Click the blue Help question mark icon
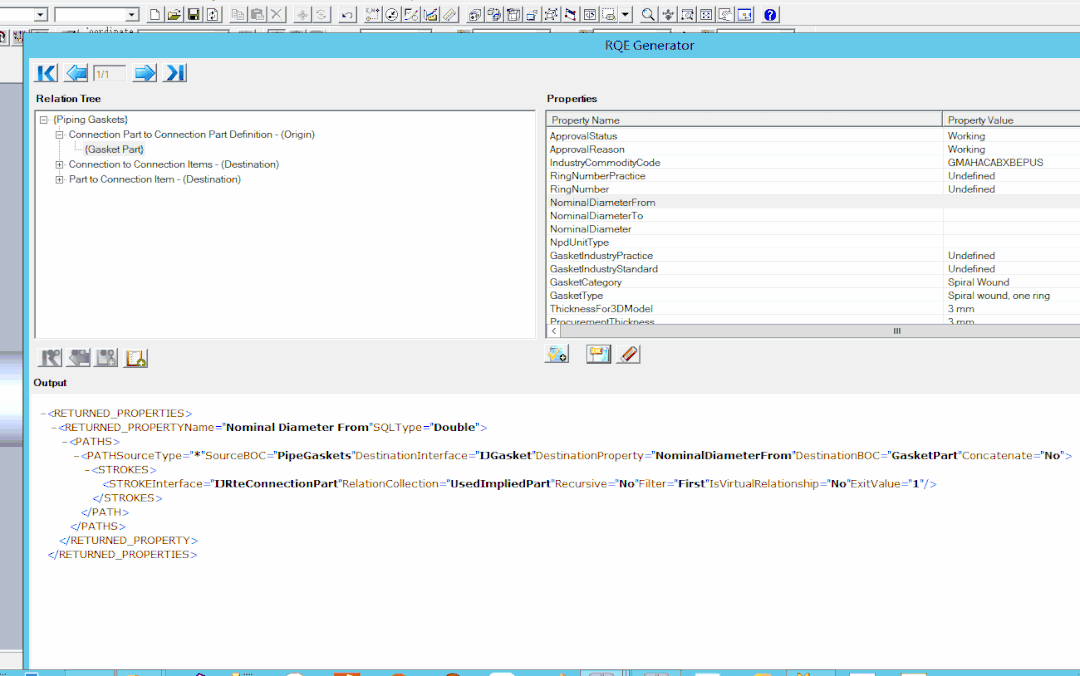 tap(770, 14)
